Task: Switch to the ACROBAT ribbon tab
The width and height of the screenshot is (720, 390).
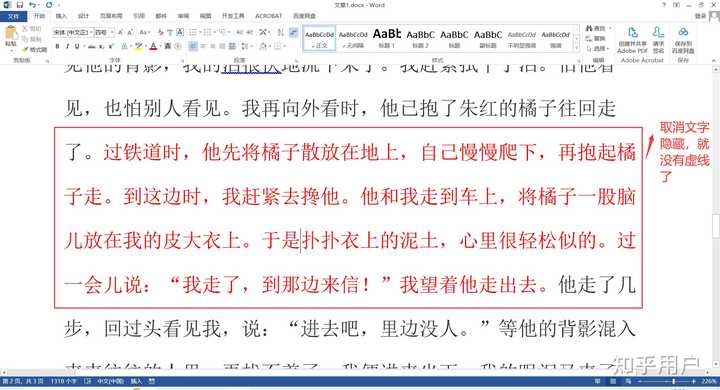Action: [269, 16]
